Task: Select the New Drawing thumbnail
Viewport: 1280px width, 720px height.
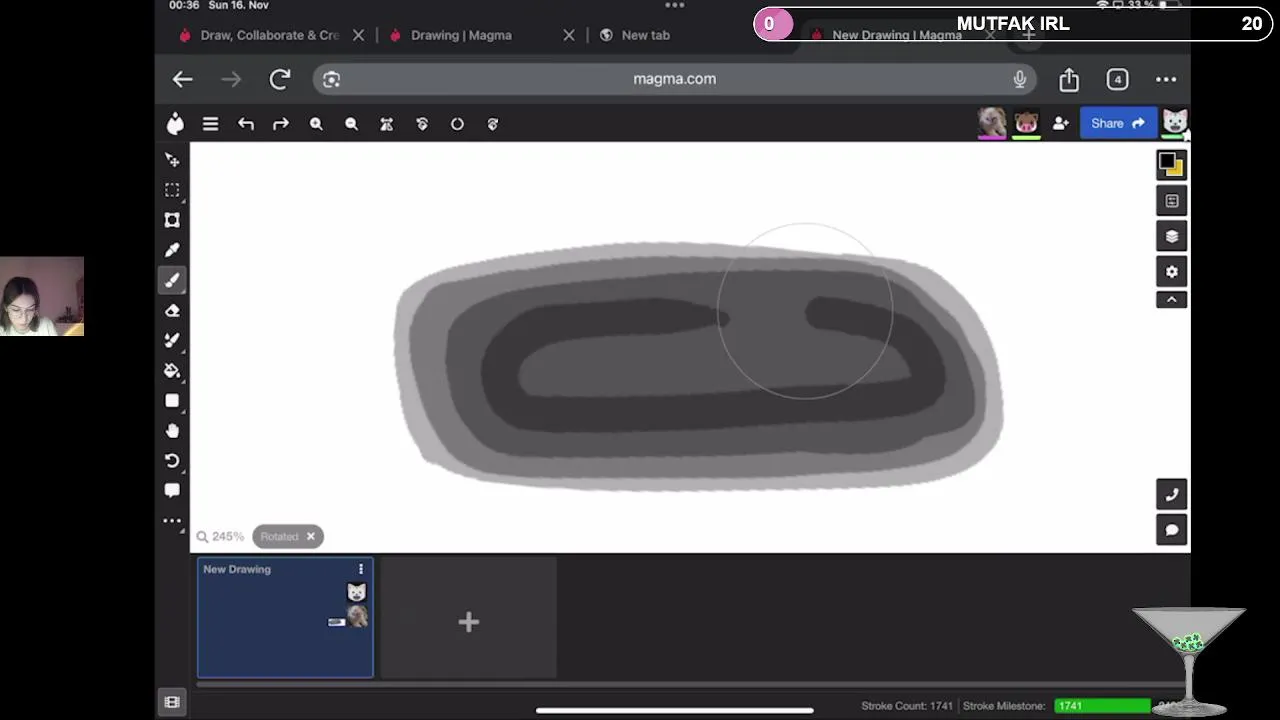Action: tap(285, 617)
